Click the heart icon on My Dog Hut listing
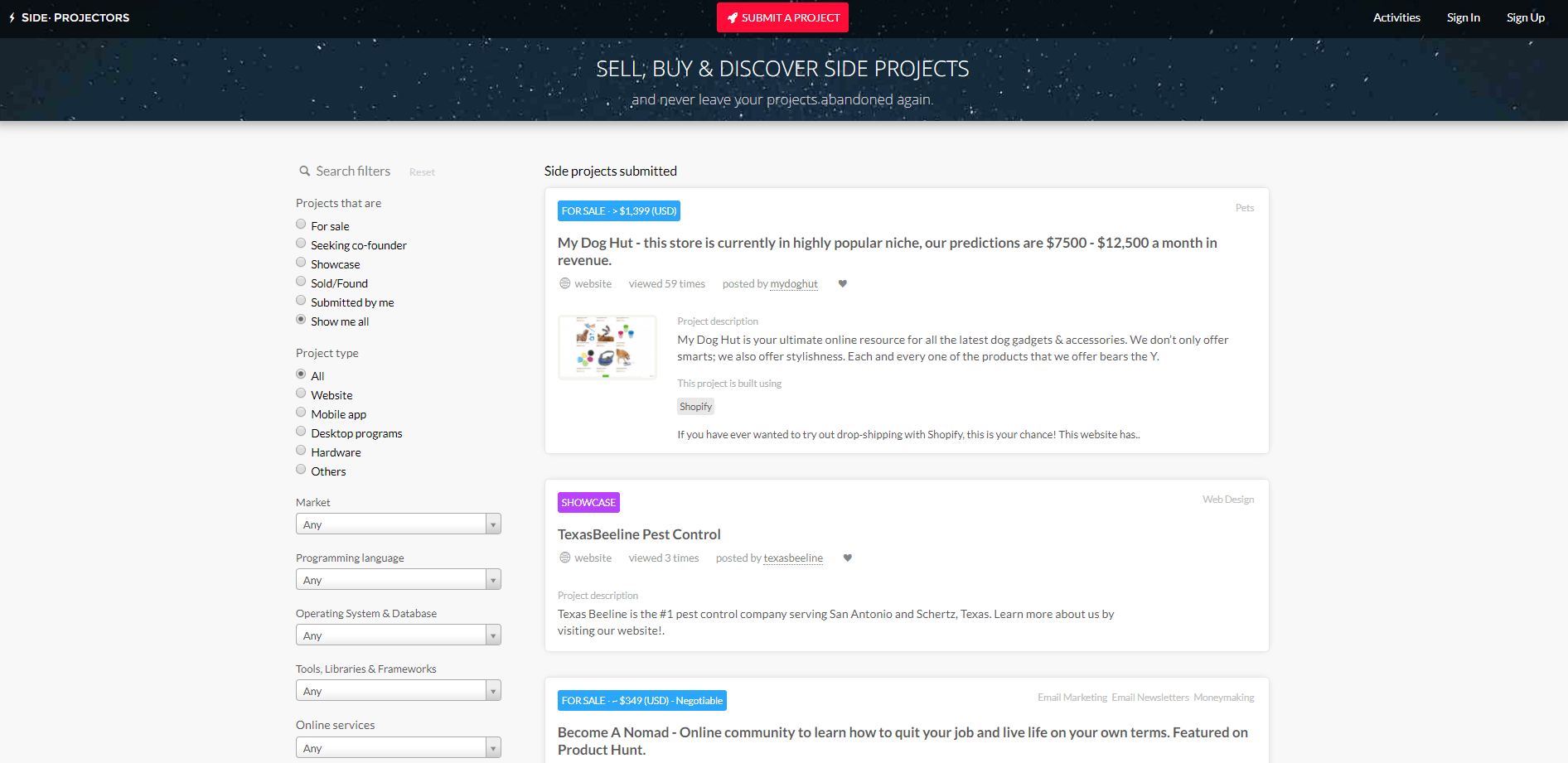This screenshot has height=763, width=1568. 843,284
